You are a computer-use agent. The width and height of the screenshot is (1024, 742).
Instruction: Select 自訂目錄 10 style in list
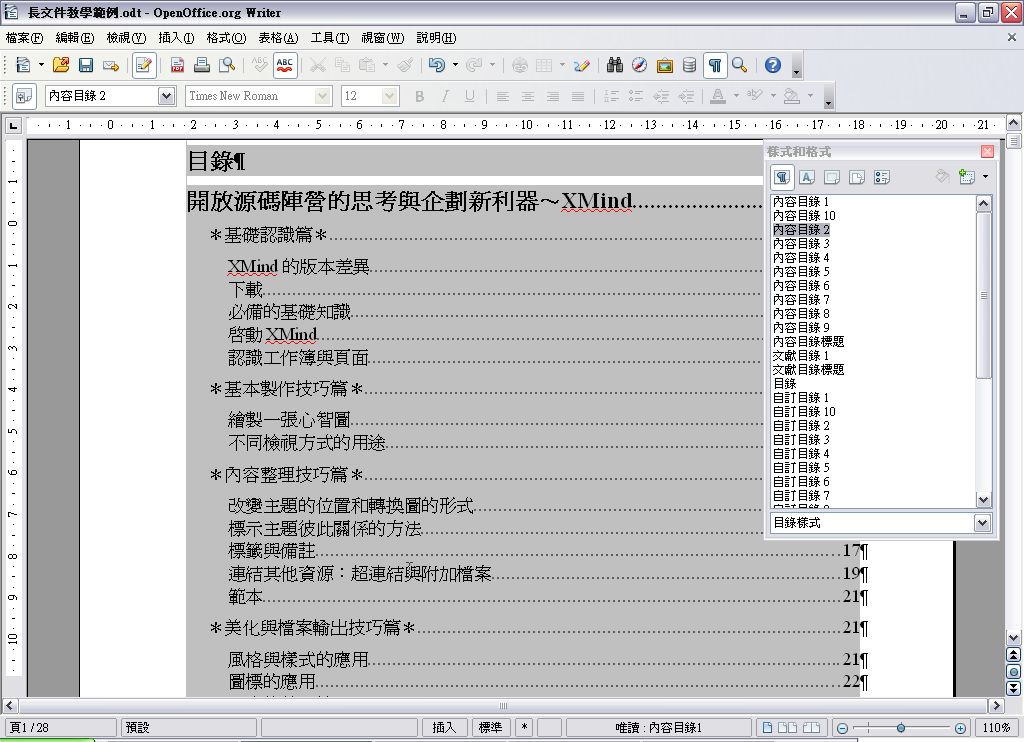tap(804, 411)
